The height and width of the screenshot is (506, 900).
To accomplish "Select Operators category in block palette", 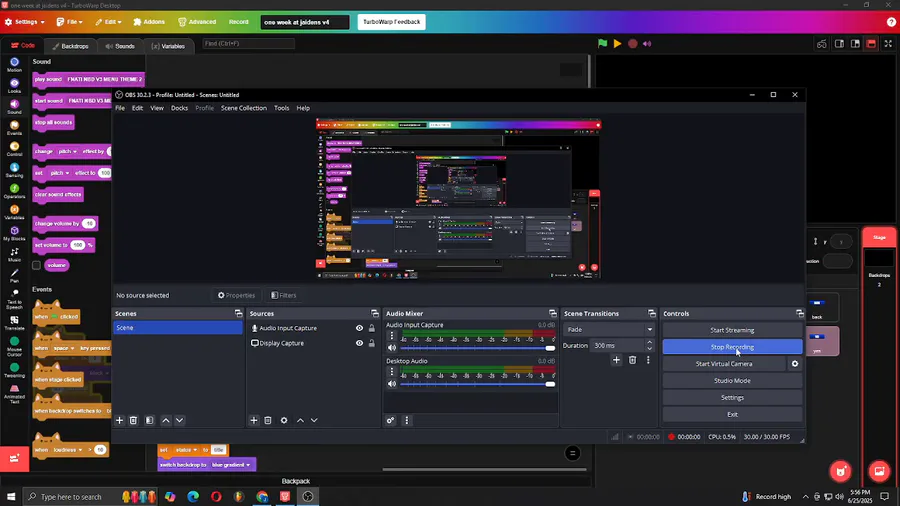I will [x=14, y=191].
